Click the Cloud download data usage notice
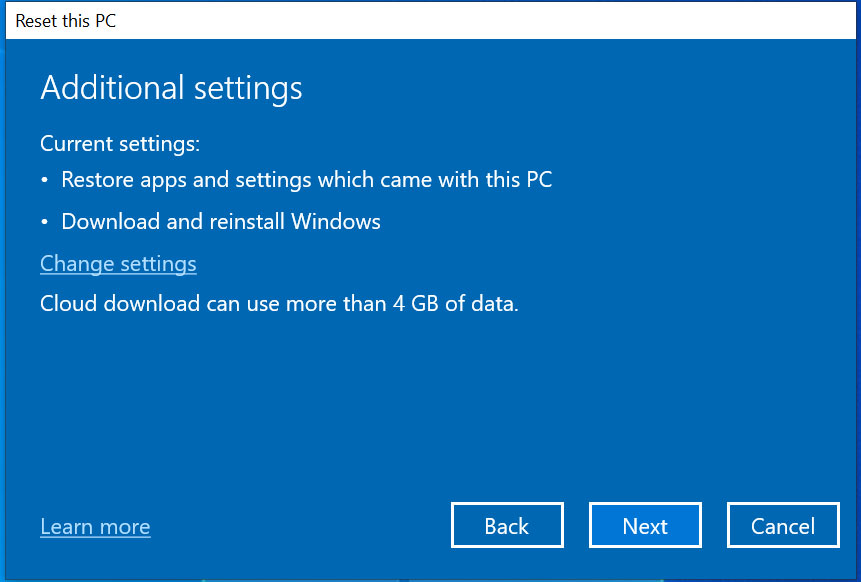Image resolution: width=861 pixels, height=582 pixels. pyautogui.click(x=279, y=304)
